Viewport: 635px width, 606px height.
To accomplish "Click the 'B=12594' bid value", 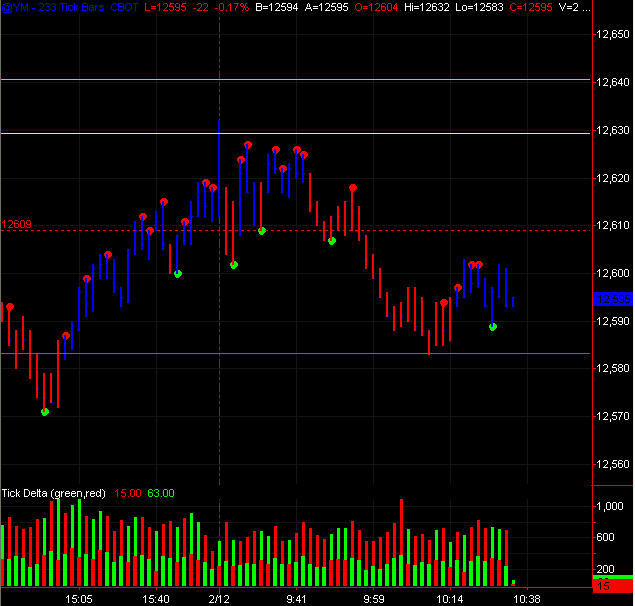I will 277,7.
